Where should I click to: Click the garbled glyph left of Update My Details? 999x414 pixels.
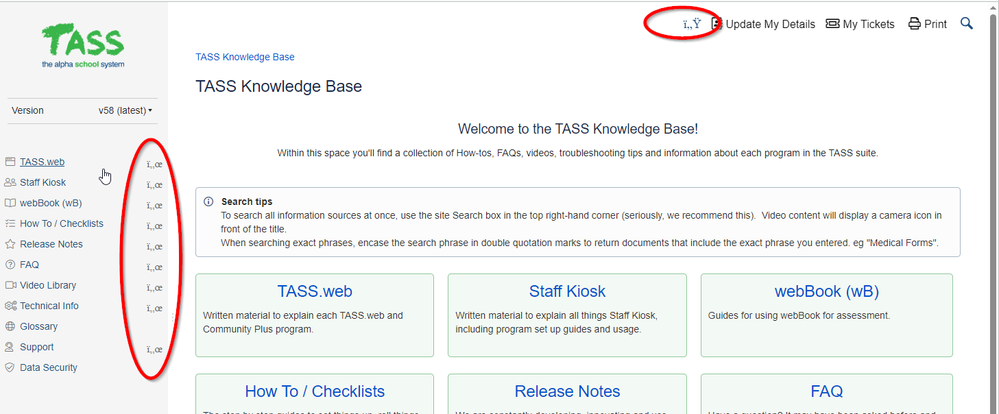(x=691, y=24)
